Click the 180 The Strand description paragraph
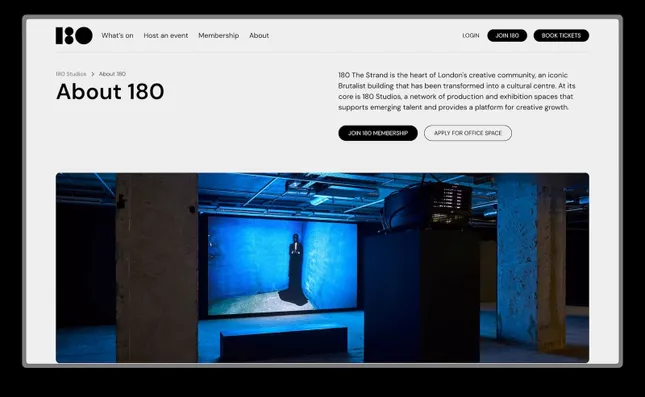Image resolution: width=645 pixels, height=397 pixels. (x=457, y=91)
